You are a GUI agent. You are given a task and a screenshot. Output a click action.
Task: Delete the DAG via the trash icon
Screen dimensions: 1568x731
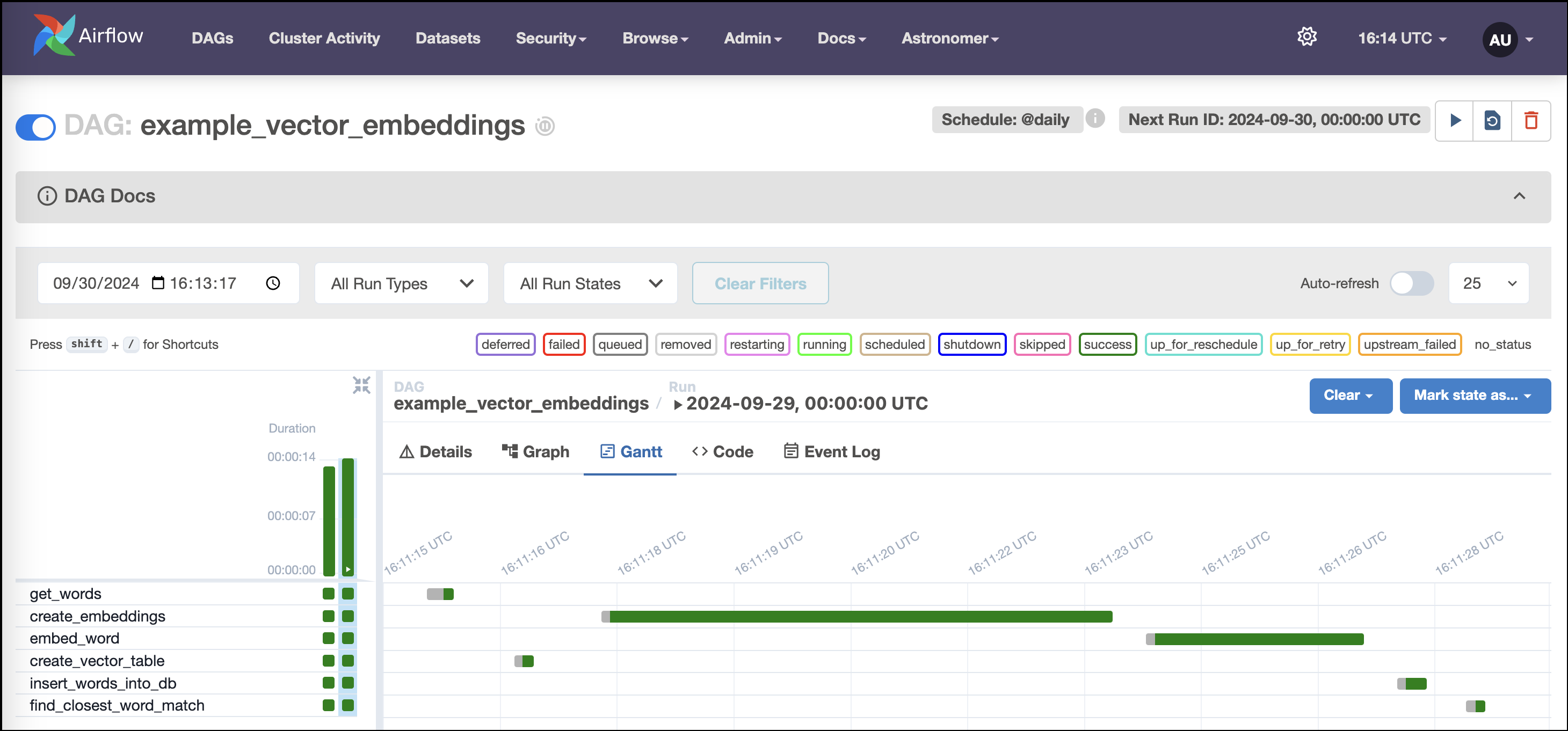1532,120
